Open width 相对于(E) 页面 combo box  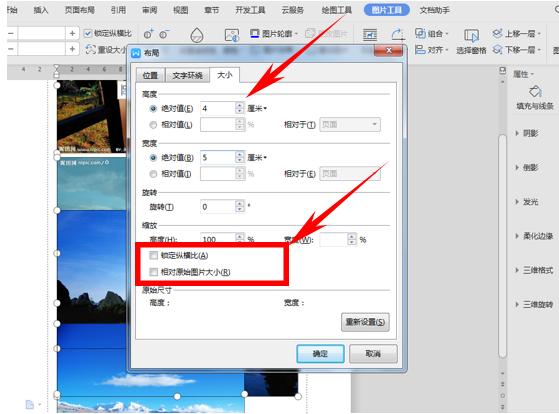[x=350, y=174]
